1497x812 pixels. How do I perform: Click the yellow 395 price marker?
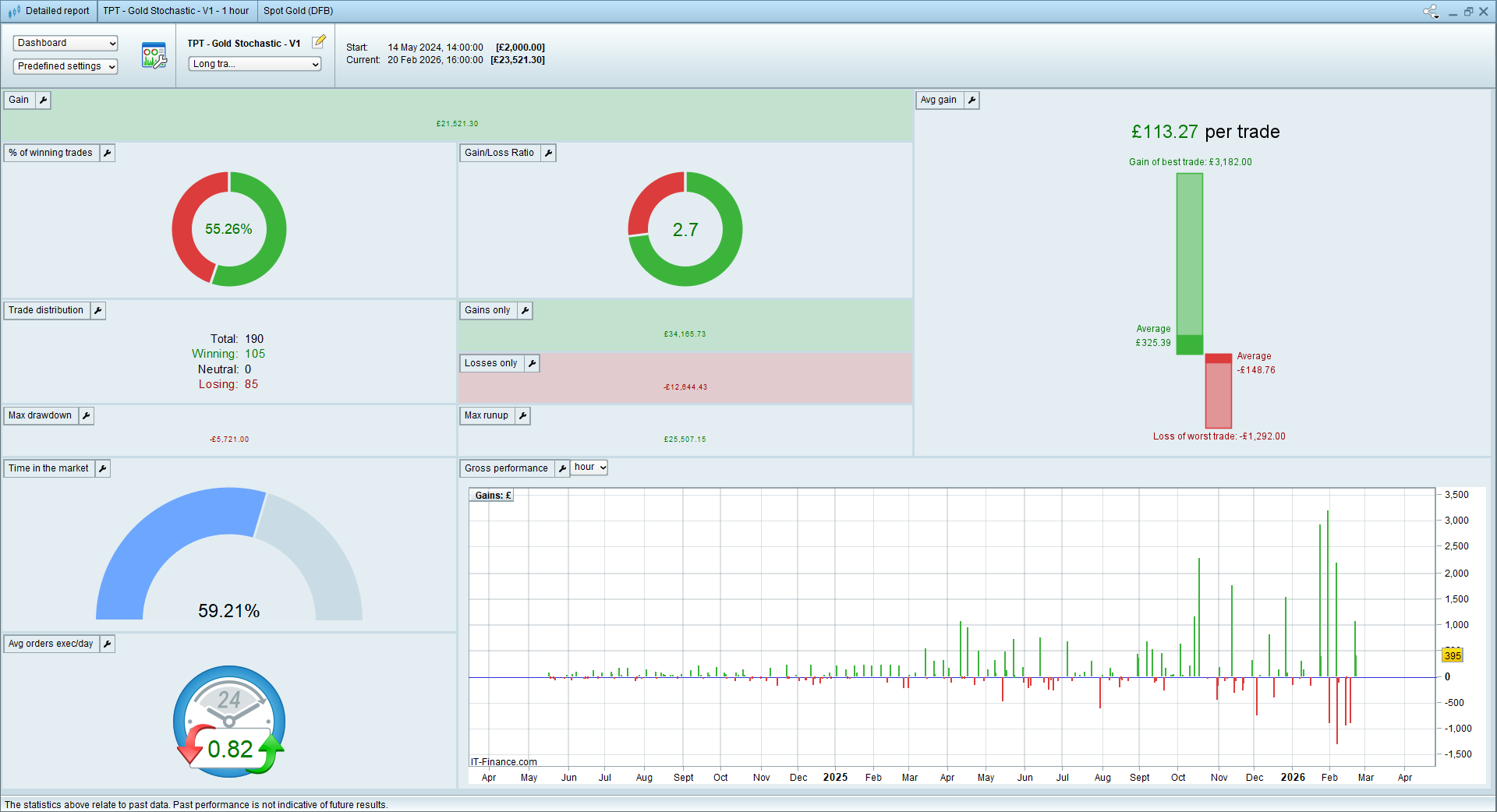coord(1452,655)
